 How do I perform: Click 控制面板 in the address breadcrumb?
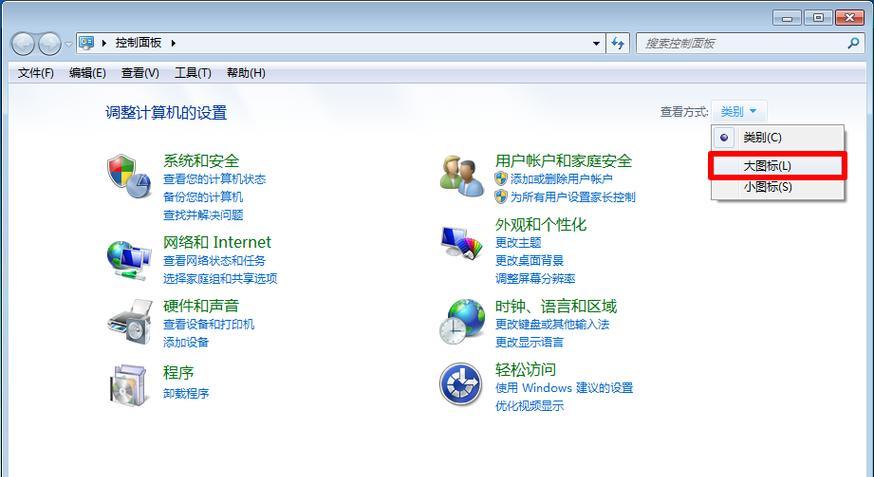138,43
